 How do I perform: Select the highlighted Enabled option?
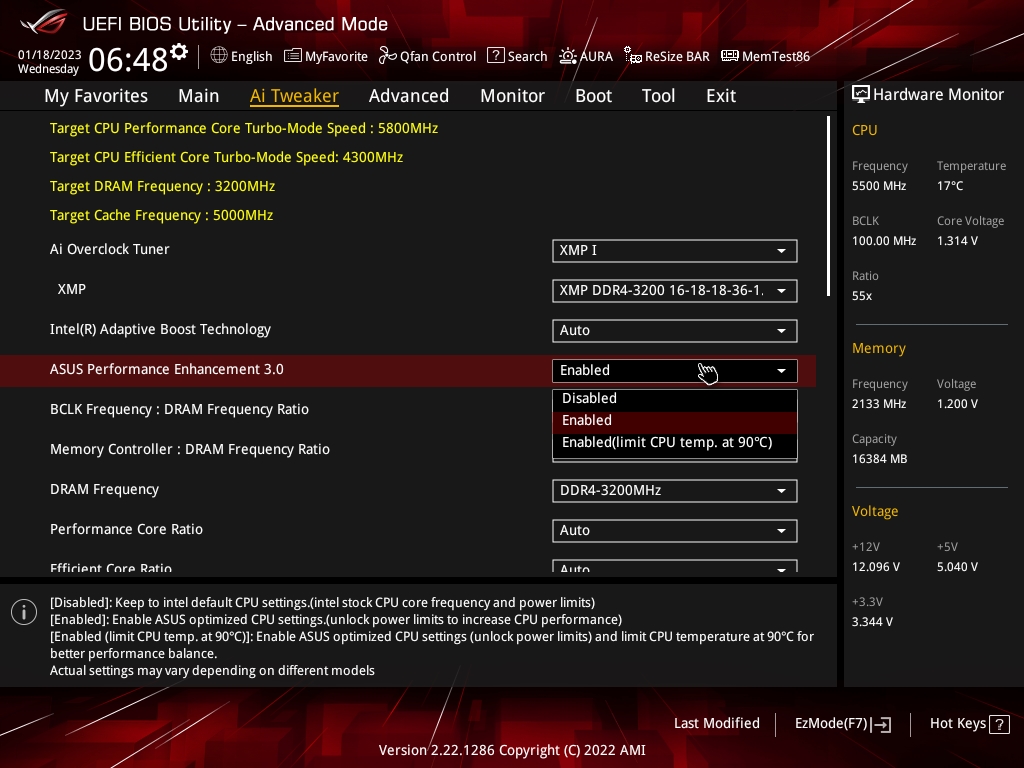(675, 421)
